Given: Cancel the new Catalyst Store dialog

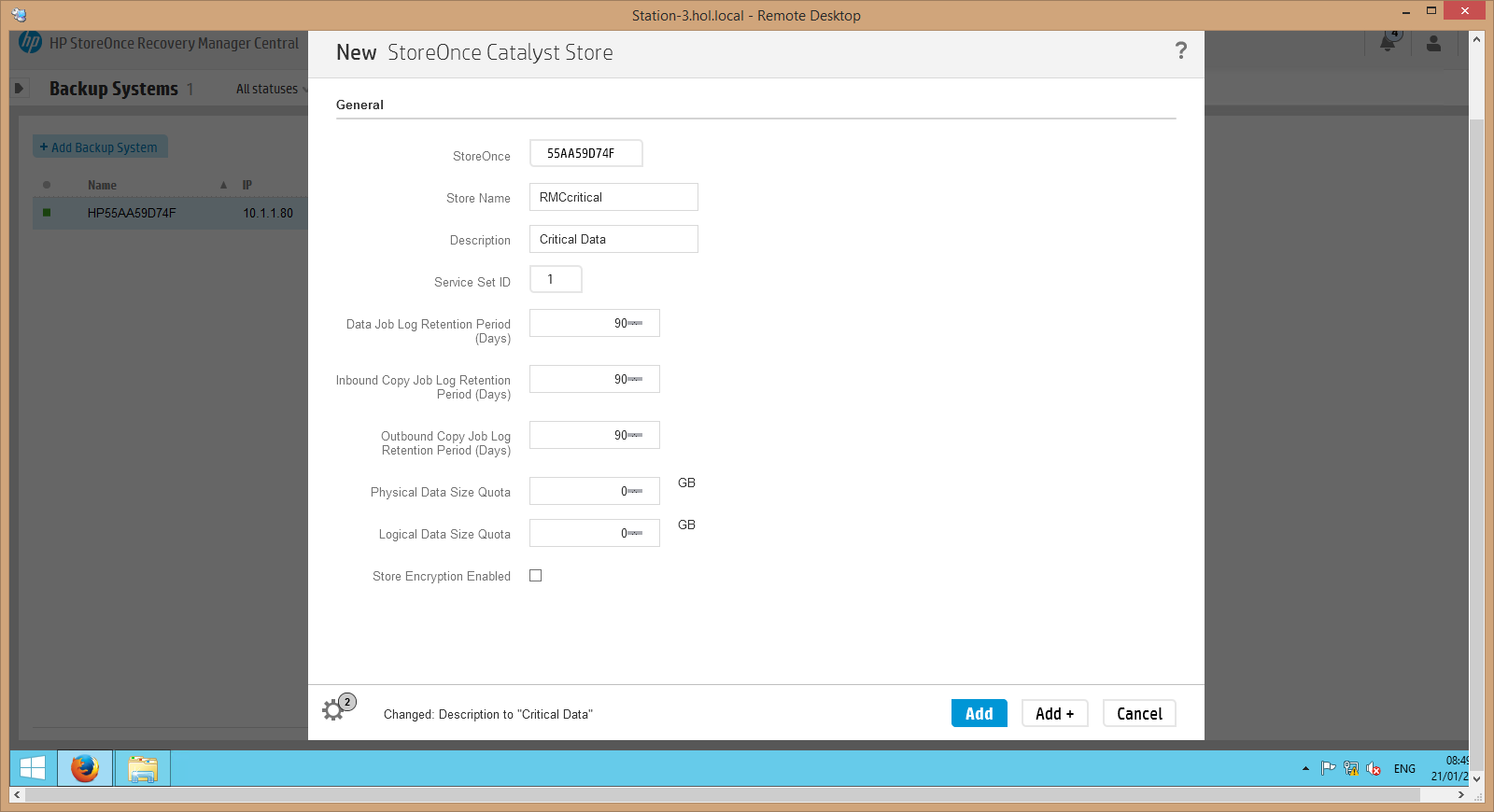Looking at the screenshot, I should (1139, 713).
